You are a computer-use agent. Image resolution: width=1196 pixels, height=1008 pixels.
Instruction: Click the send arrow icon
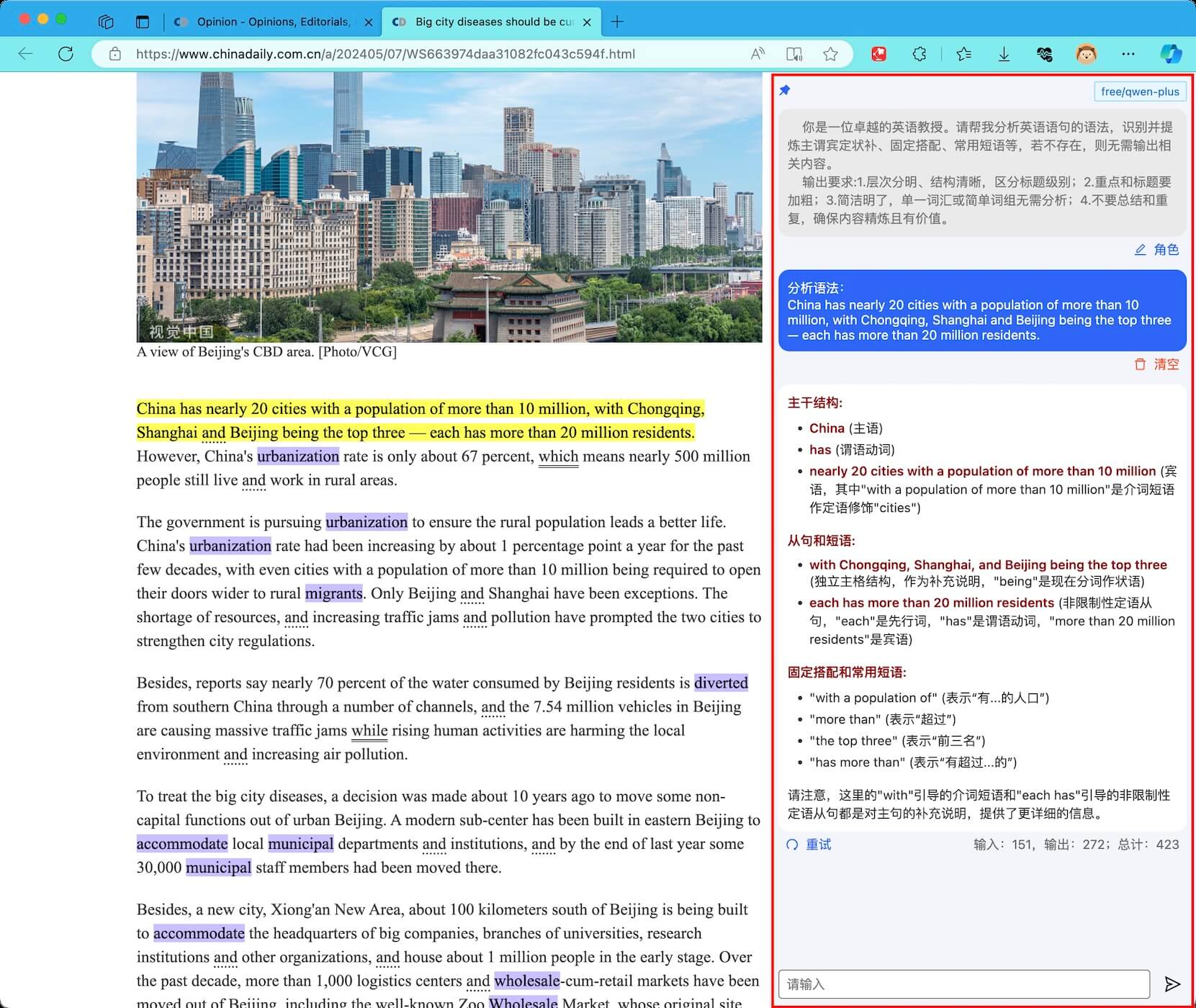1172,984
